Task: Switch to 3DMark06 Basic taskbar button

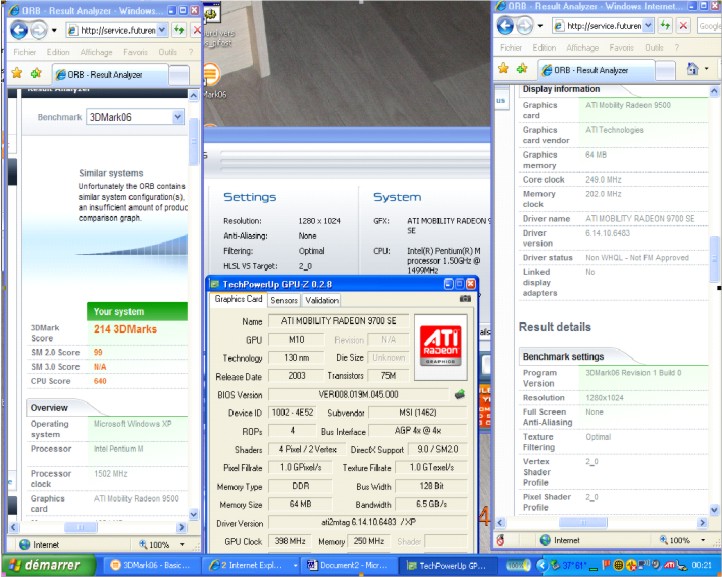Action: [x=151, y=565]
